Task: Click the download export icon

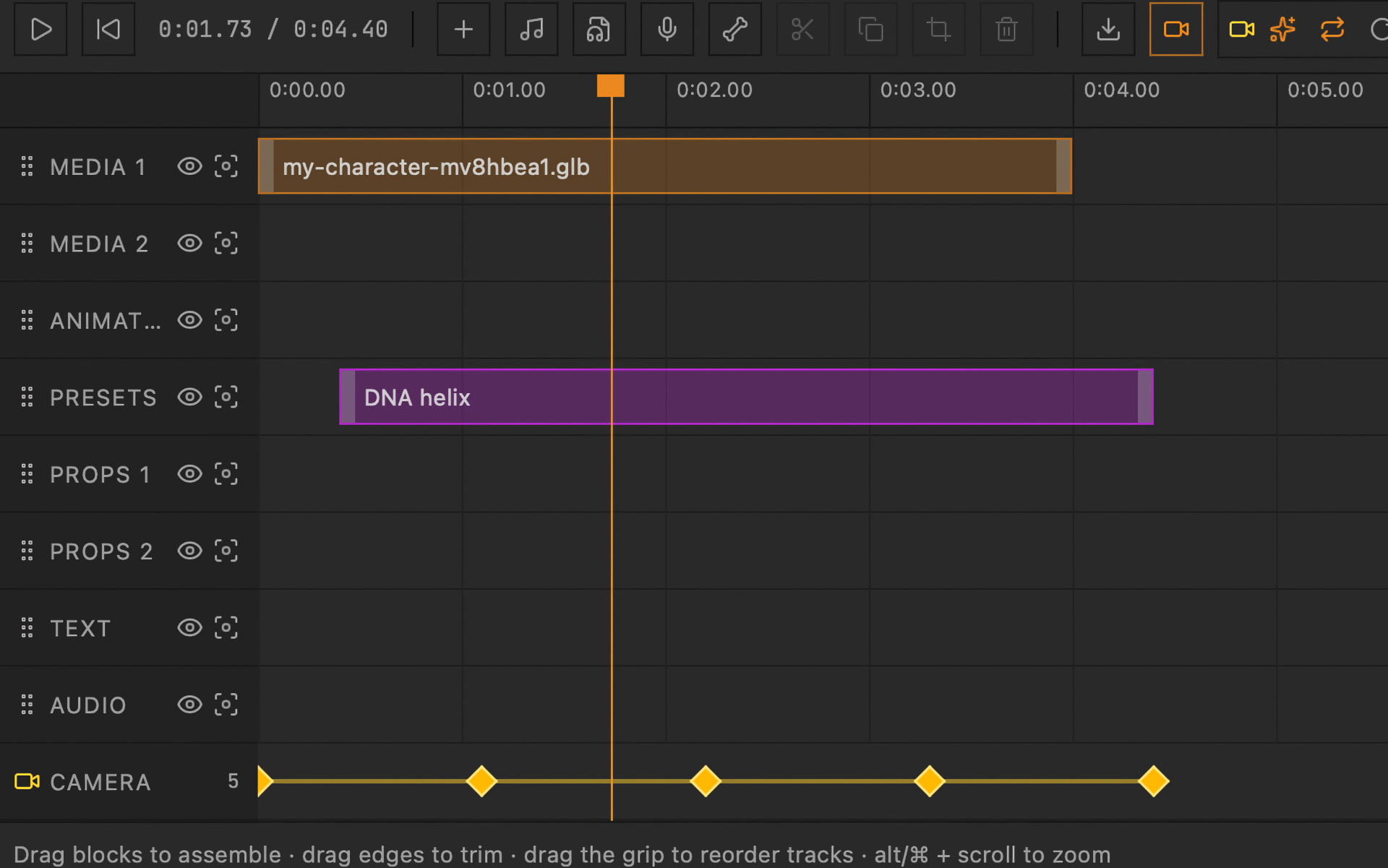Action: coord(1108,29)
